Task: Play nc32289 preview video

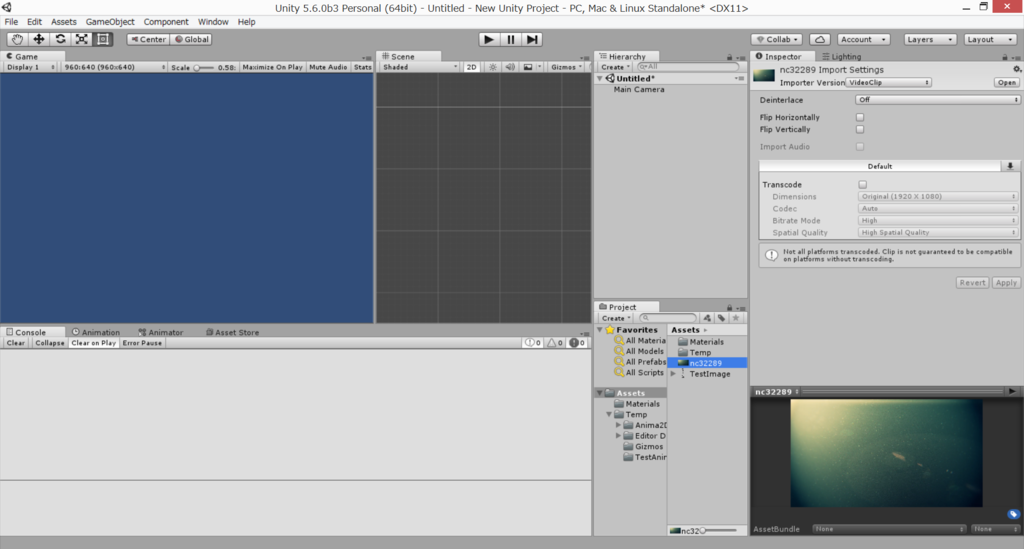Action: pyautogui.click(x=1012, y=392)
